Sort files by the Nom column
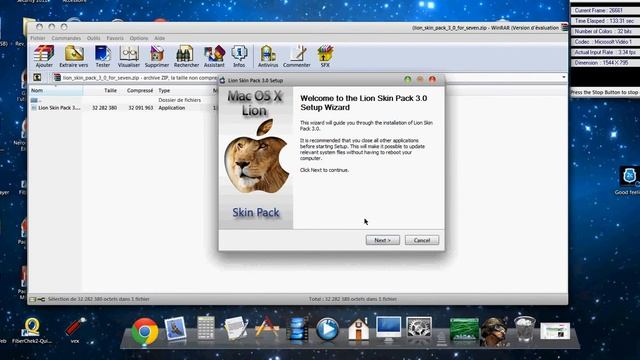The image size is (640, 360). [x=56, y=90]
